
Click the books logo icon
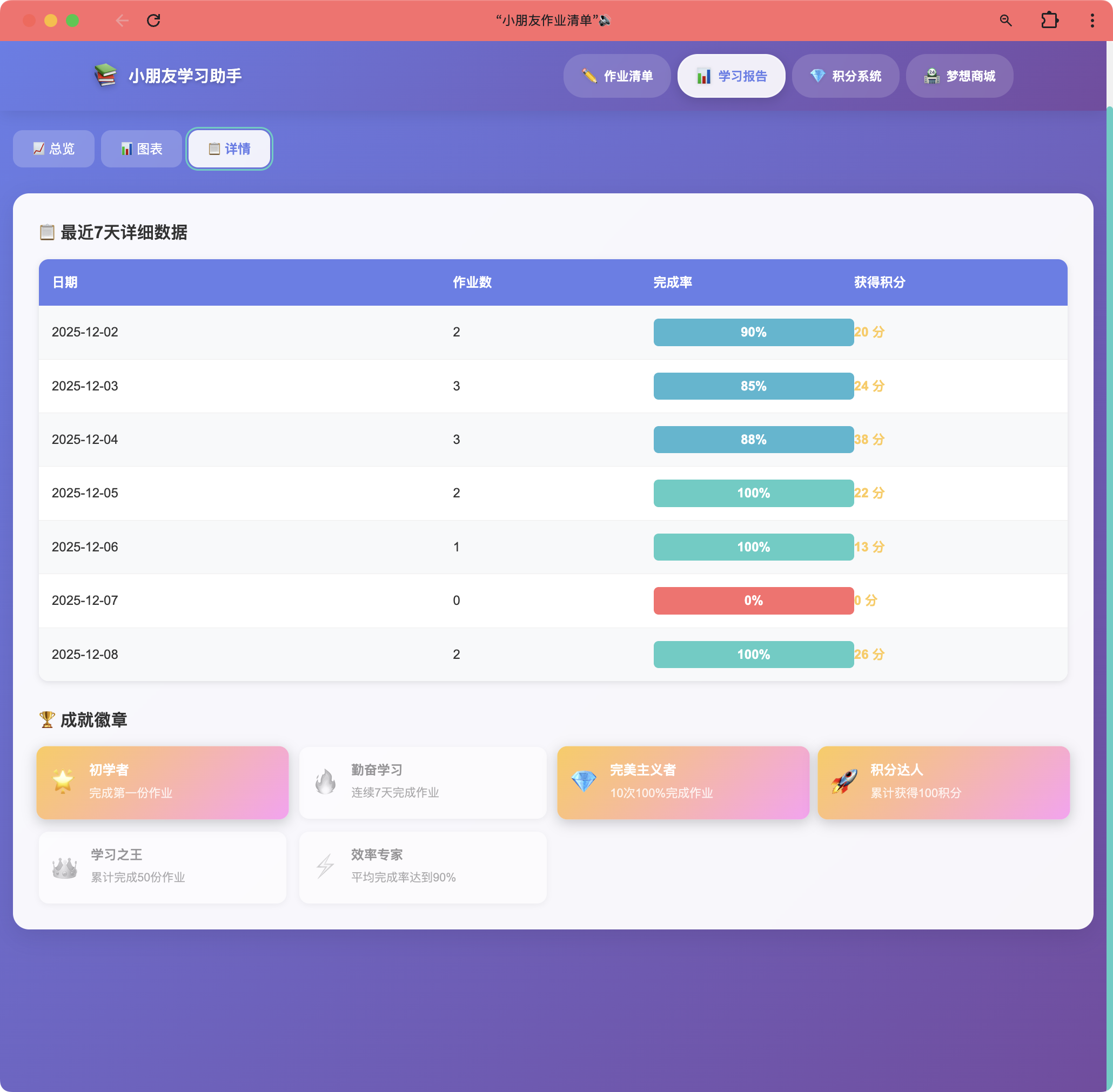click(x=105, y=76)
